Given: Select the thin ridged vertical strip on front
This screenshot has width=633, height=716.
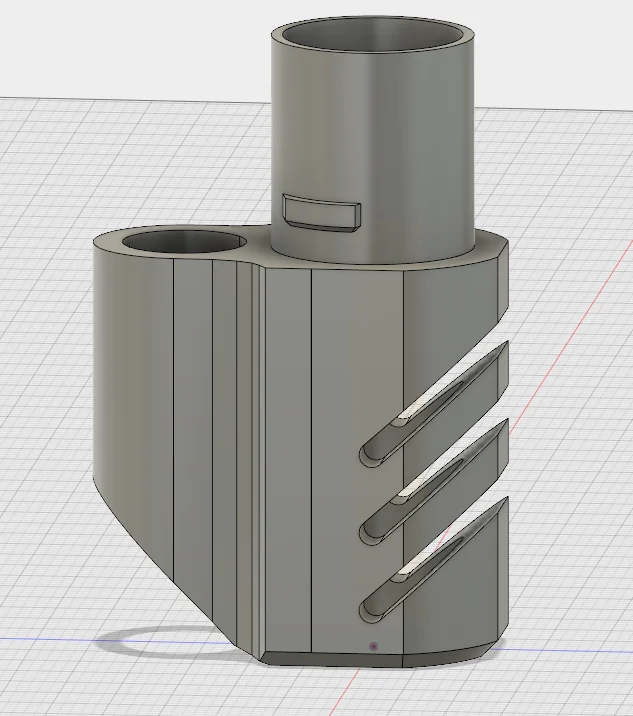Looking at the screenshot, I should tap(251, 457).
